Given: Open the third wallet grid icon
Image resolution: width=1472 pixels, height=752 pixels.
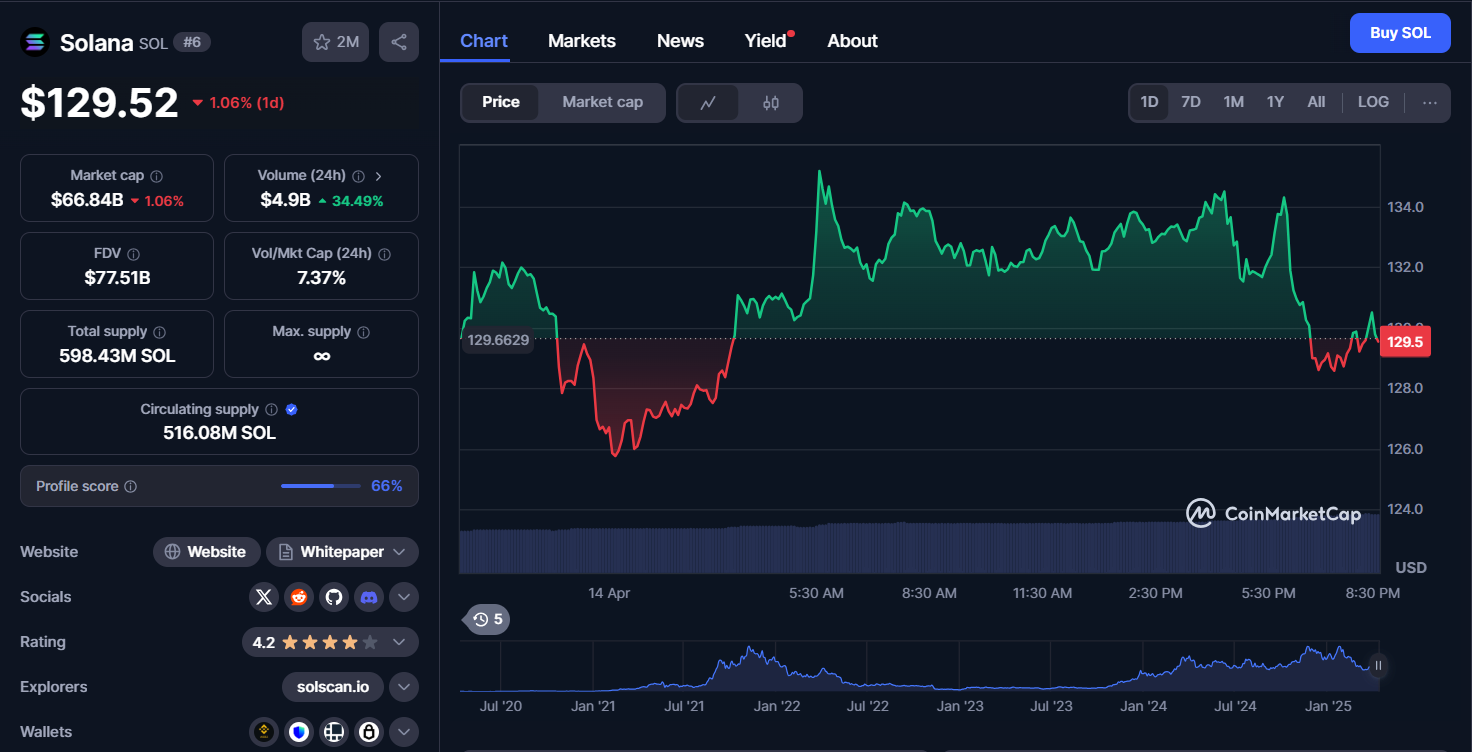Looking at the screenshot, I should click(x=334, y=732).
